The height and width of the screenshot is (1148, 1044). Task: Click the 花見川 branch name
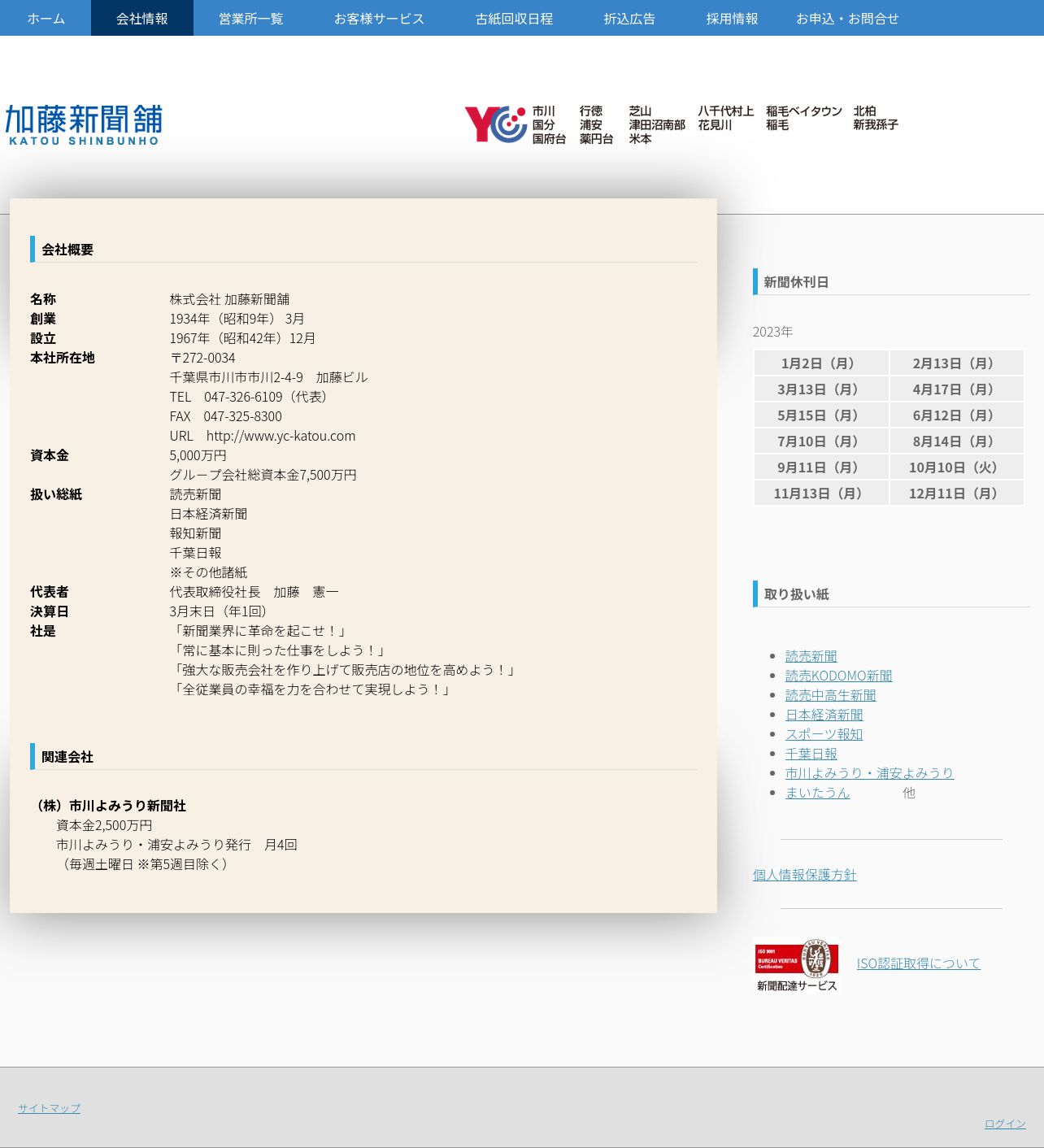(715, 125)
